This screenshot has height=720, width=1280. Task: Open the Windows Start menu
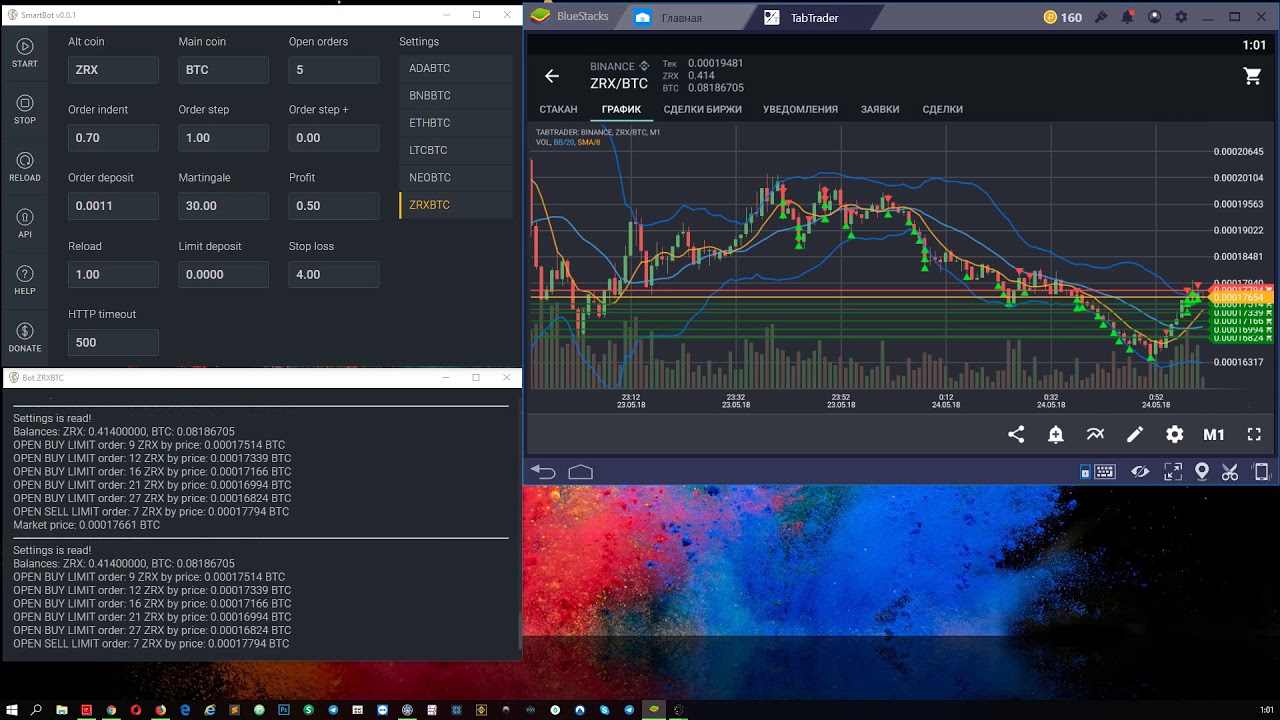(x=11, y=709)
